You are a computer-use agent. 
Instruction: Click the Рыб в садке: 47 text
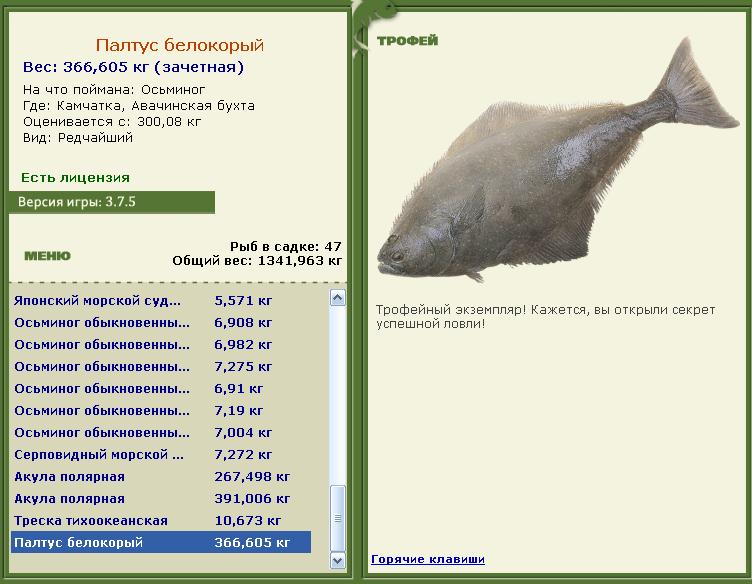285,246
